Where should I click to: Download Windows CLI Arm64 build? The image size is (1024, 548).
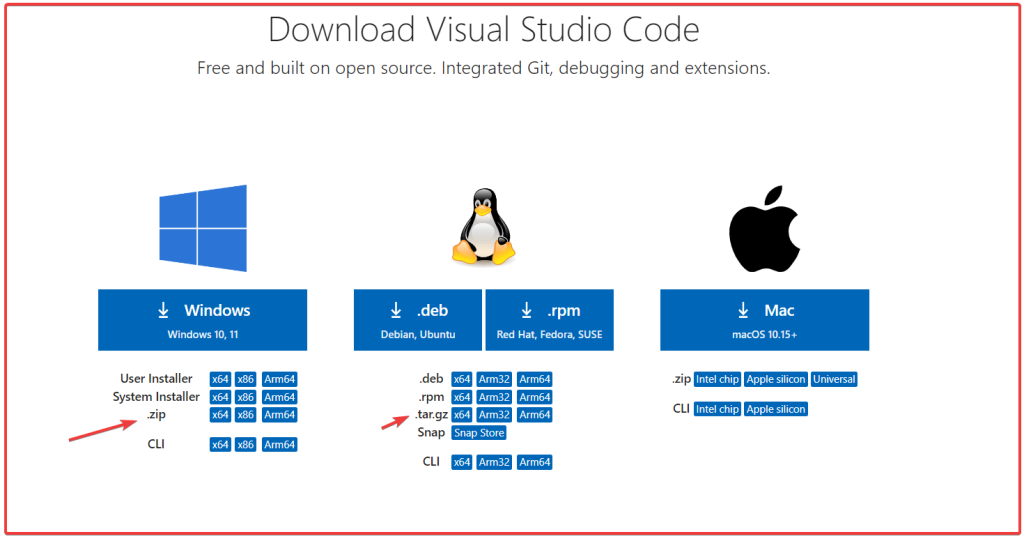(280, 445)
